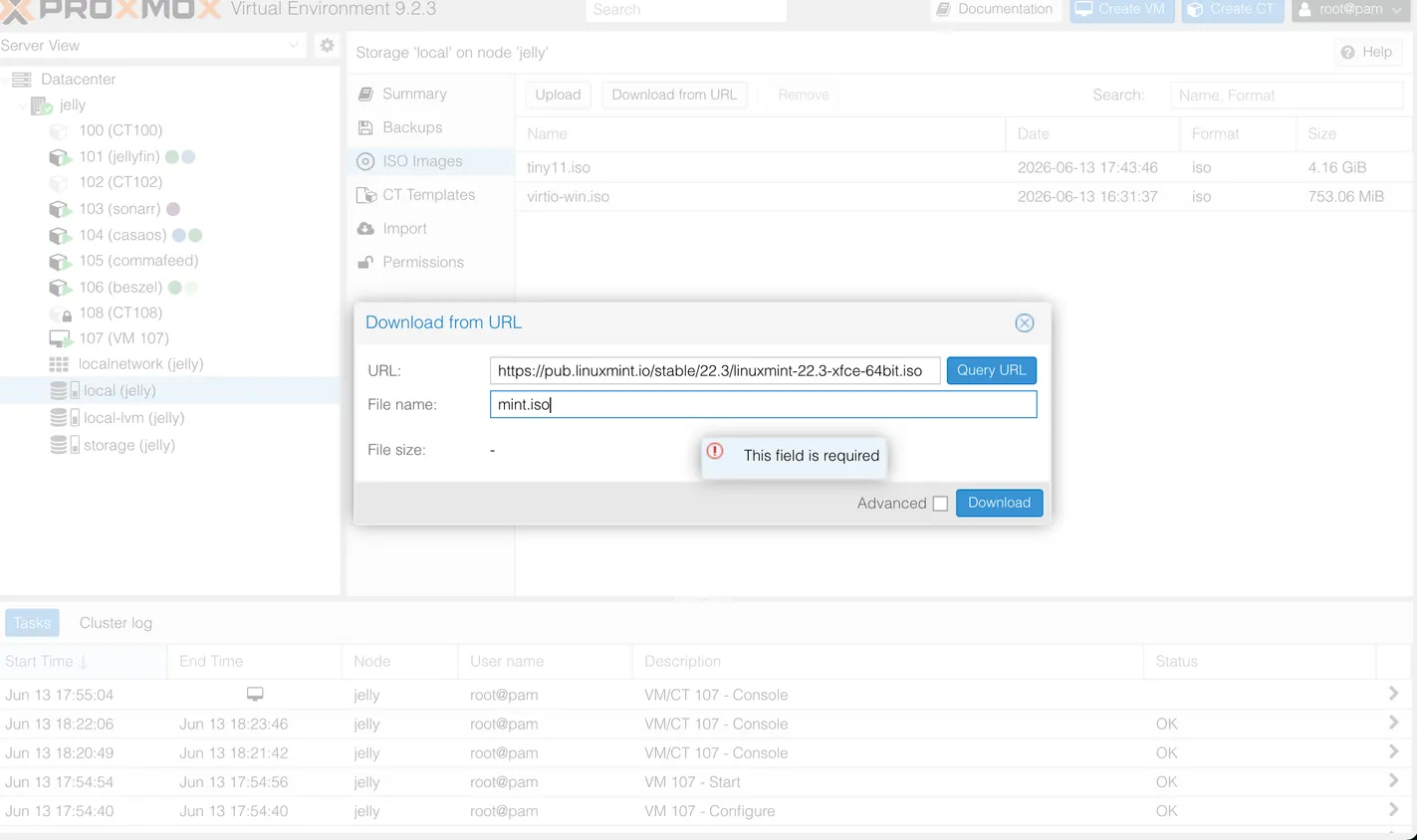Expand the VM 107 - Configure task arrow

click(x=1393, y=809)
